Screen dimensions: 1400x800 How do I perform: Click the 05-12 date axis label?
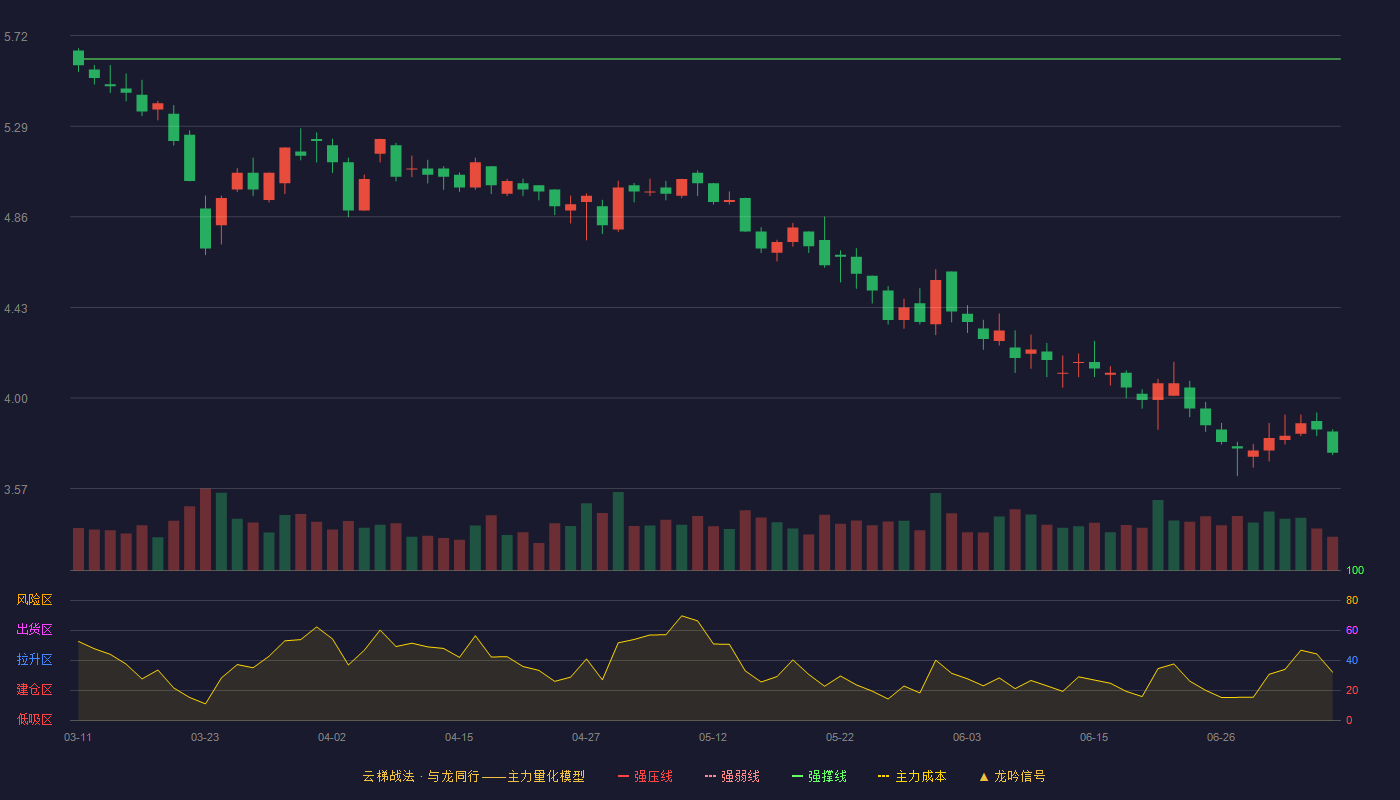tap(713, 737)
